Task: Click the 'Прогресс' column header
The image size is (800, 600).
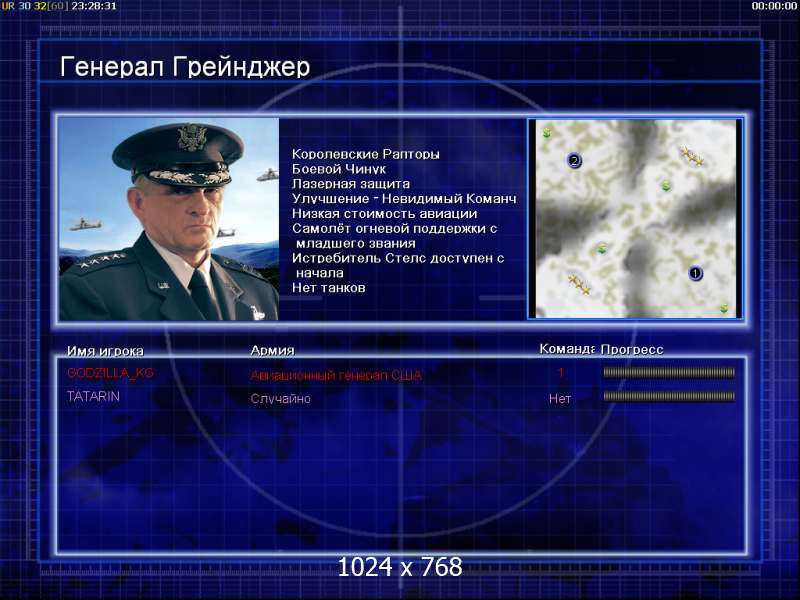Action: tap(632, 349)
